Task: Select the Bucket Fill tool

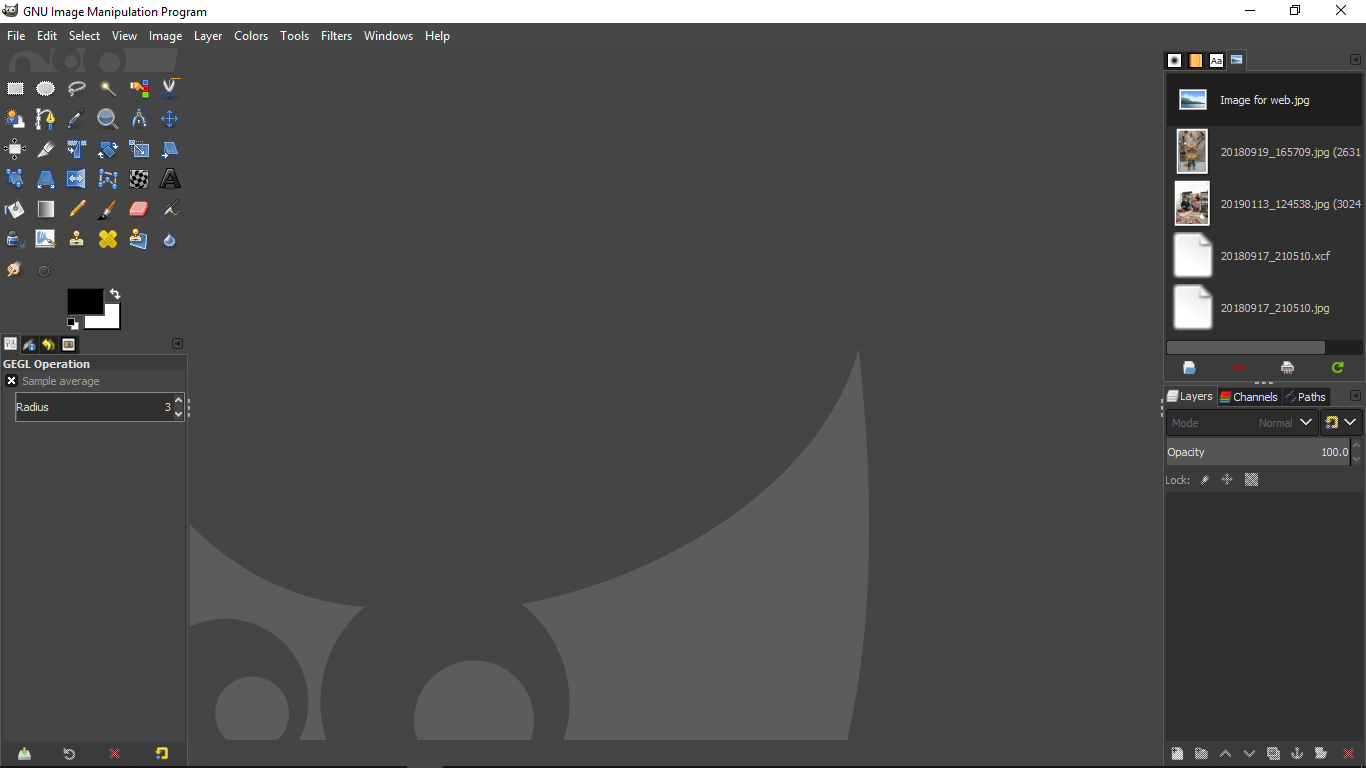Action: coord(15,209)
